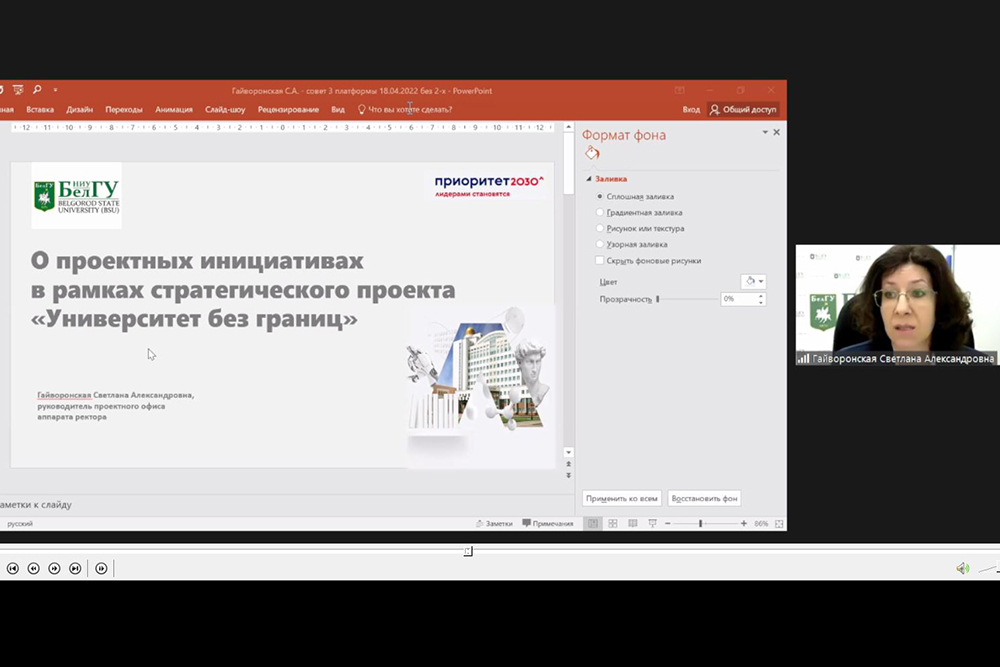Viewport: 1000px width, 667px height.
Task: Collapse the Заливка section
Action: click(x=589, y=179)
